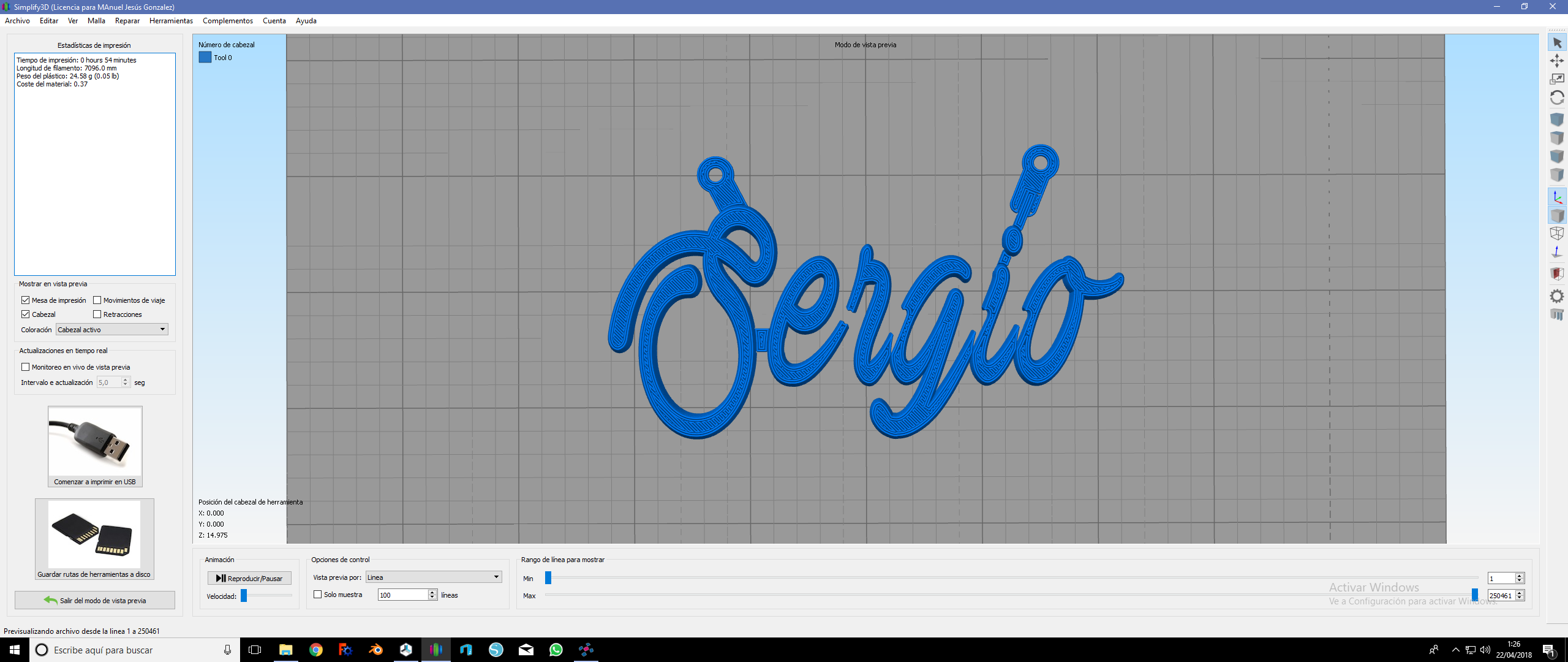
Task: Enable the 'Movimientos de viaje' checkbox
Action: [97, 300]
